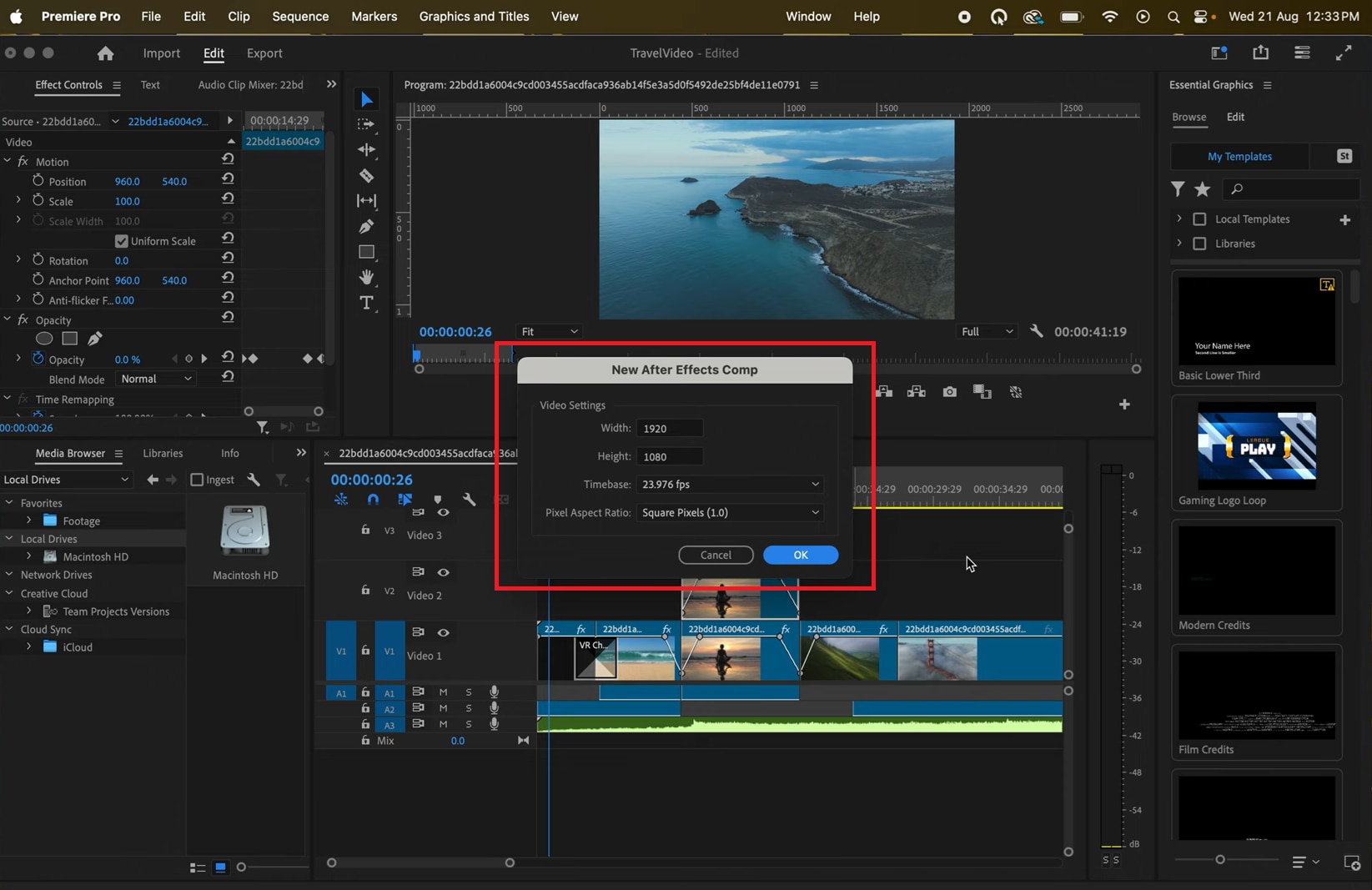Cancel the New After Effects Comp dialog
Viewport: 1372px width, 890px height.
pos(716,556)
